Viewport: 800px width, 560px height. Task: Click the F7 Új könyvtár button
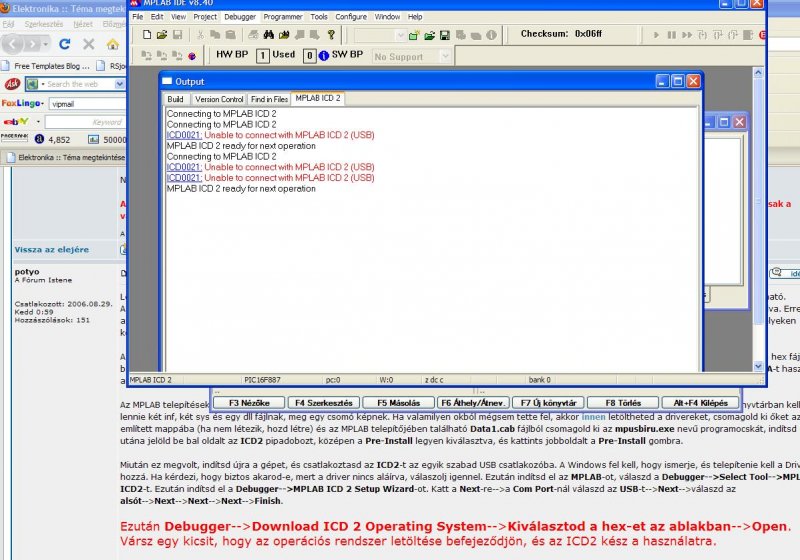coord(548,403)
